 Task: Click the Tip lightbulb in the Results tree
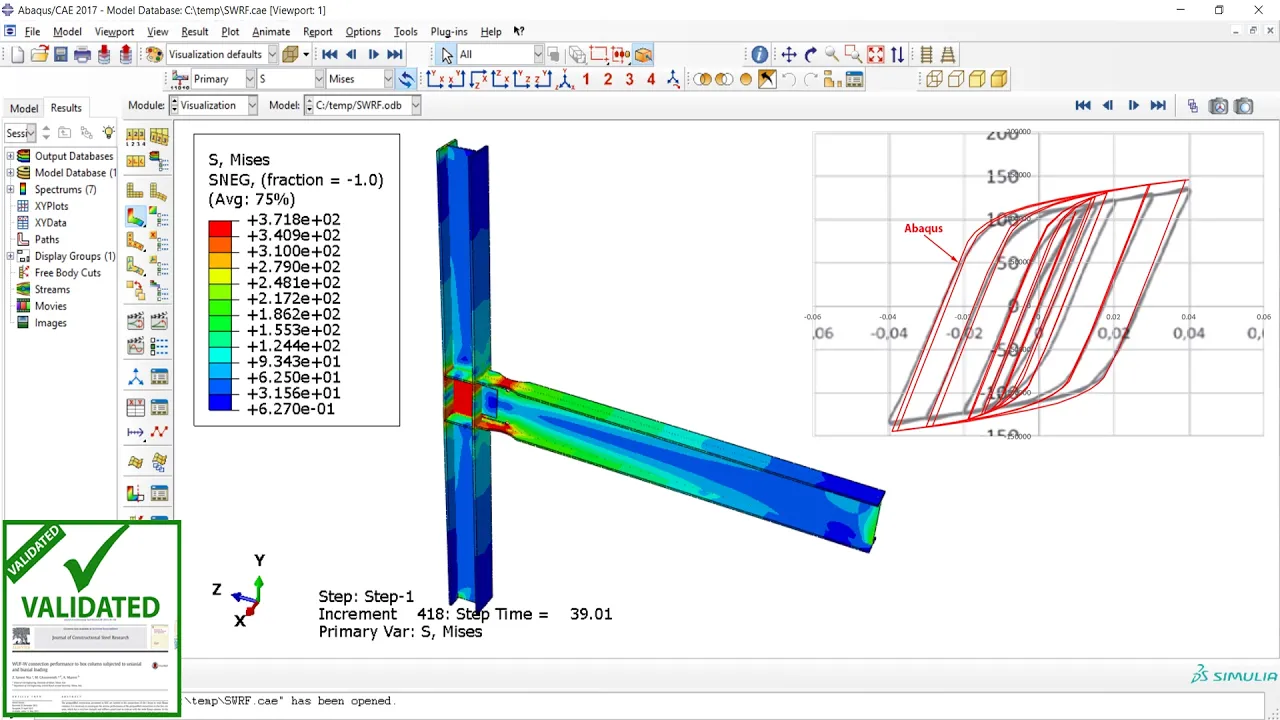coord(108,132)
